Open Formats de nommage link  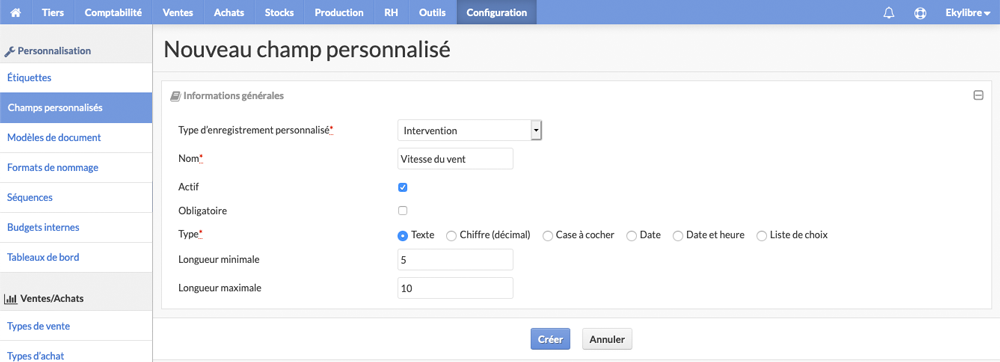pos(76,168)
